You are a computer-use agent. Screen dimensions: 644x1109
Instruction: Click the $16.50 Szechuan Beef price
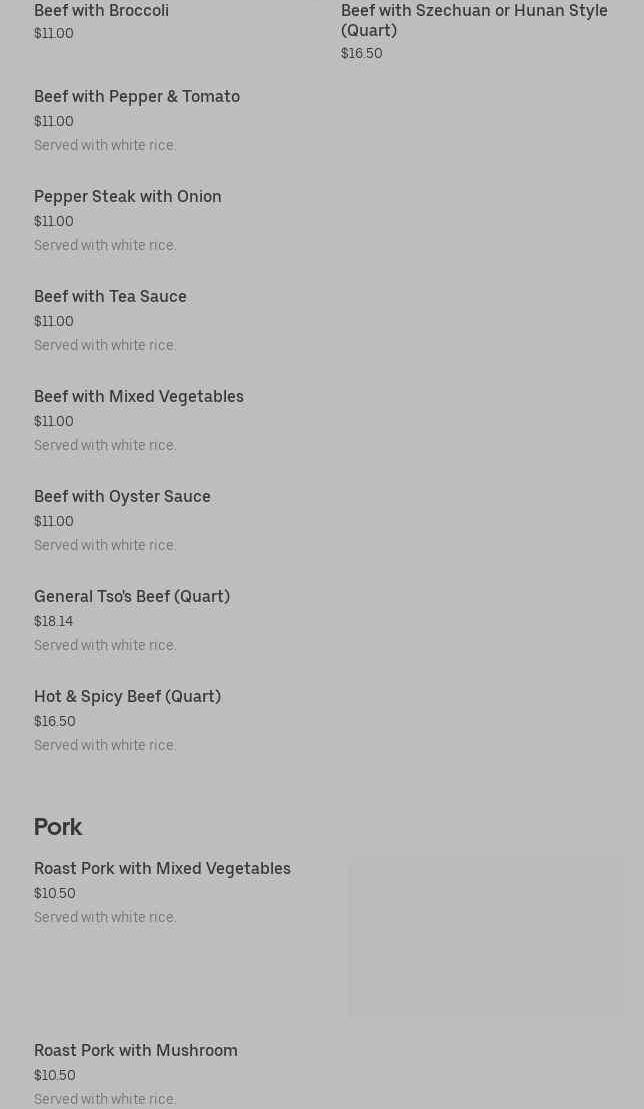tap(362, 54)
